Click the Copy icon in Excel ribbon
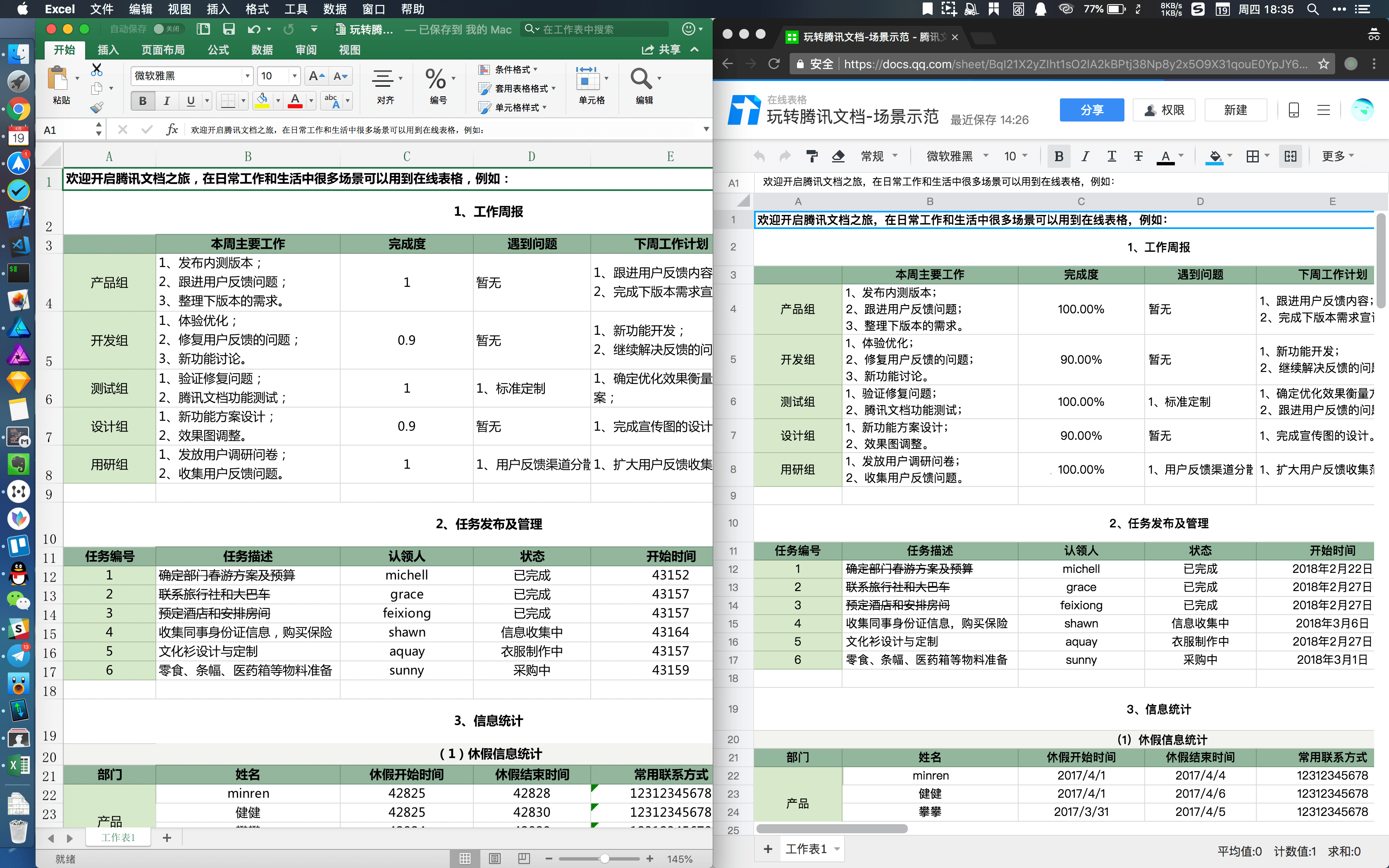Screen dimensions: 1389x868 click(96, 88)
